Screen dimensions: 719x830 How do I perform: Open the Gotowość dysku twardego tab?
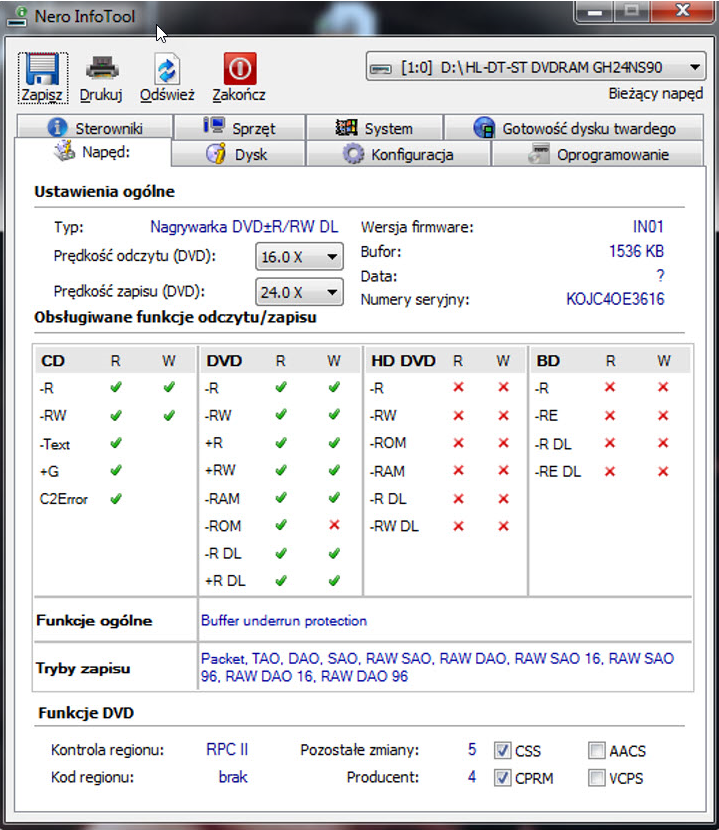point(574,128)
